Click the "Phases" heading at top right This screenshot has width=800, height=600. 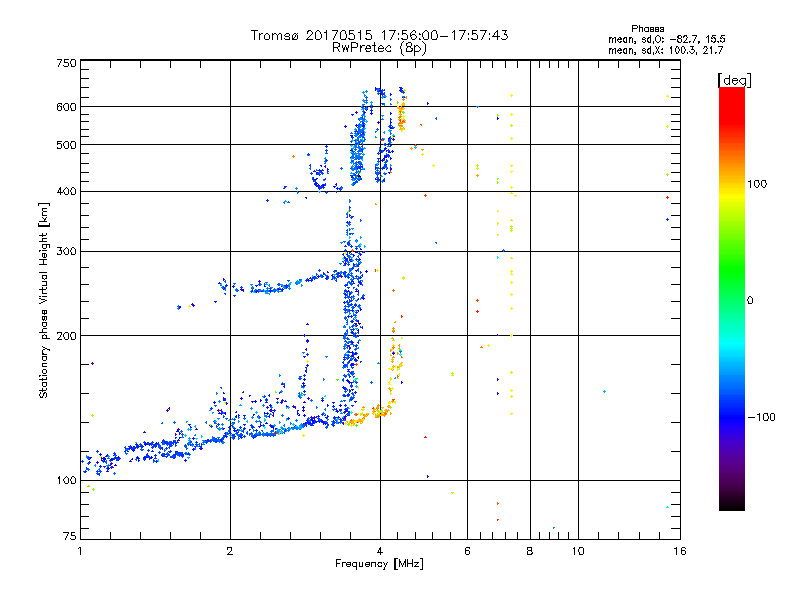click(647, 29)
